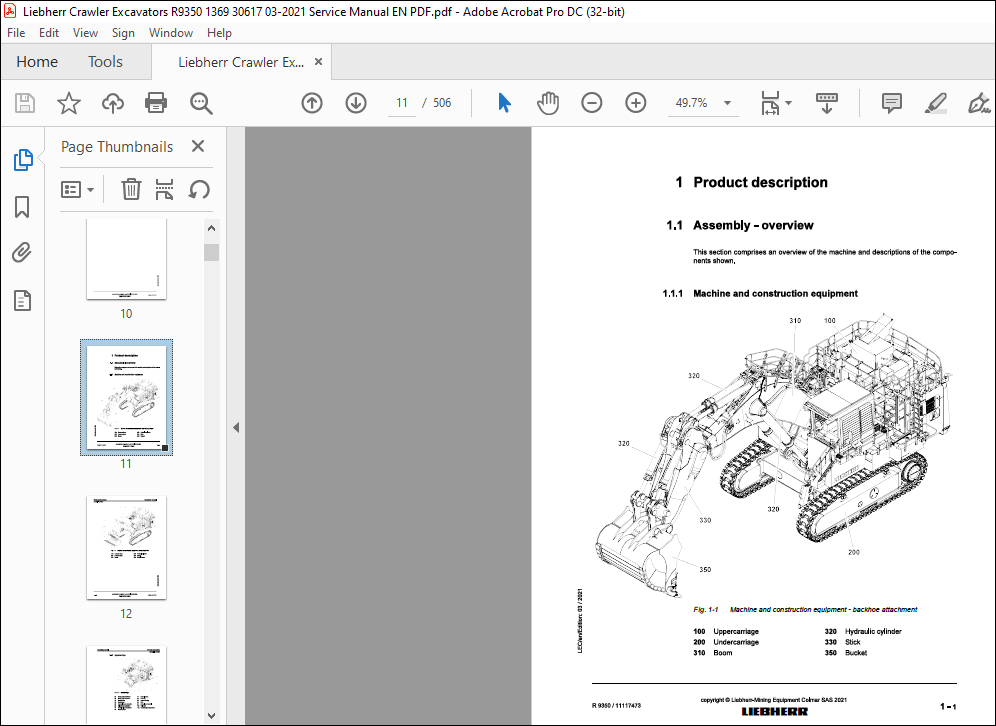This screenshot has width=996, height=726.
Task: Select the highlighter pen tool
Action: pyautogui.click(x=936, y=103)
